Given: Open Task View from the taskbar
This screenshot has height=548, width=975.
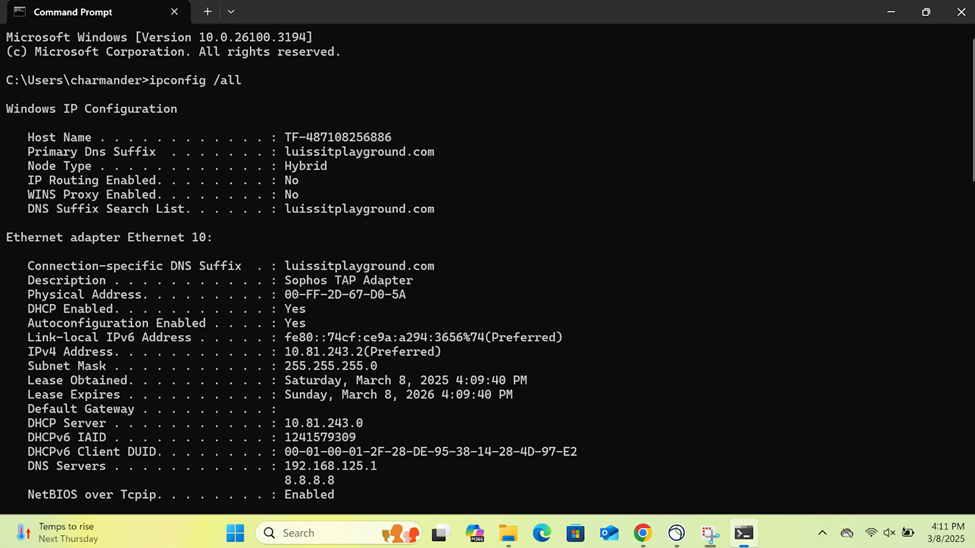Looking at the screenshot, I should pos(440,533).
